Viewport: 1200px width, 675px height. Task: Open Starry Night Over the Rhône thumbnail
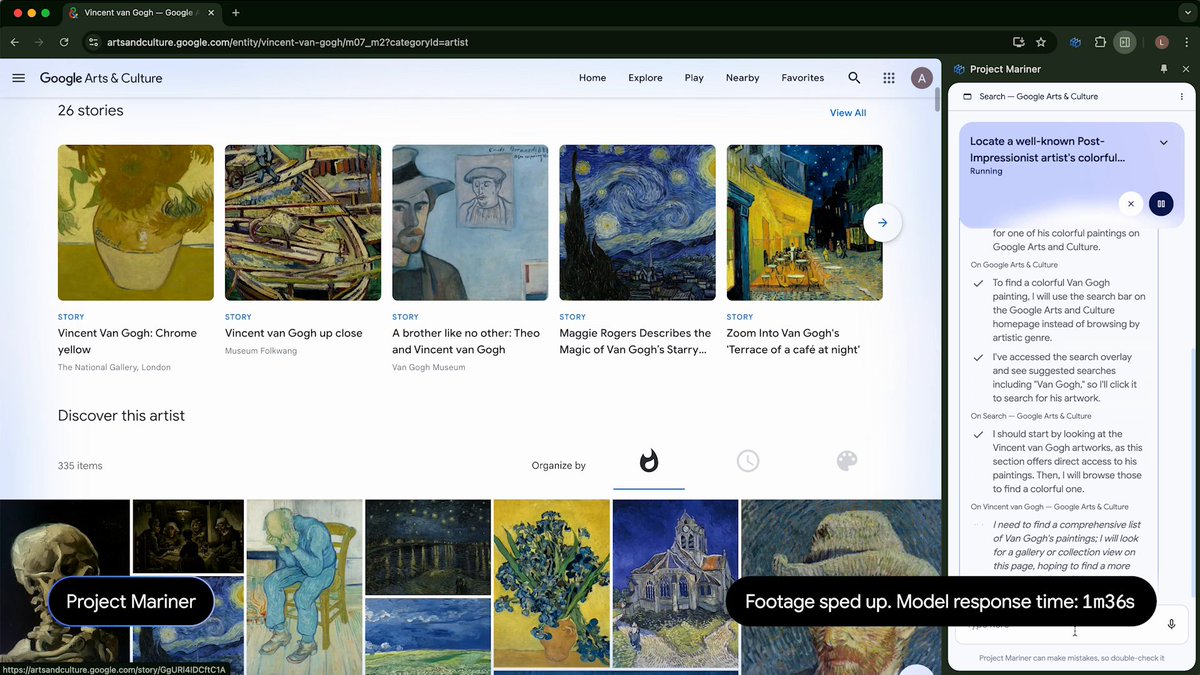click(427, 545)
